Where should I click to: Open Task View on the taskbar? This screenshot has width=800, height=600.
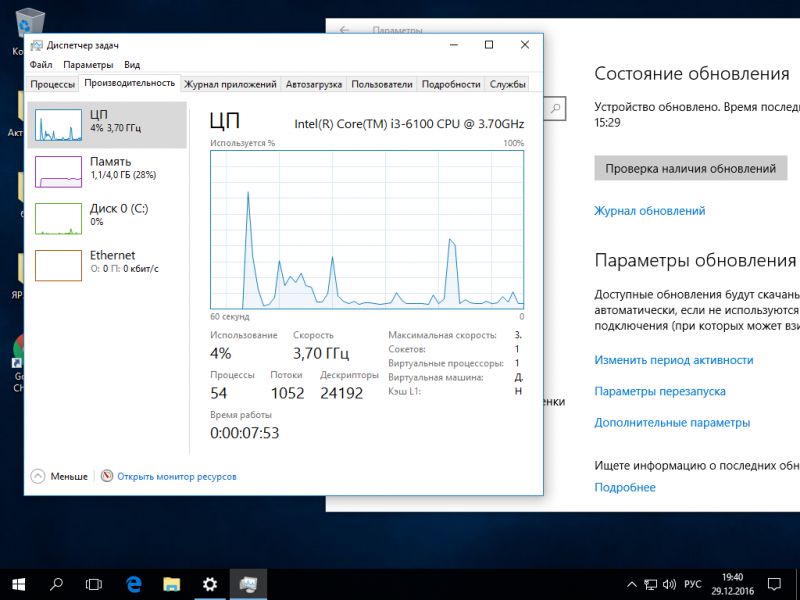coord(94,584)
